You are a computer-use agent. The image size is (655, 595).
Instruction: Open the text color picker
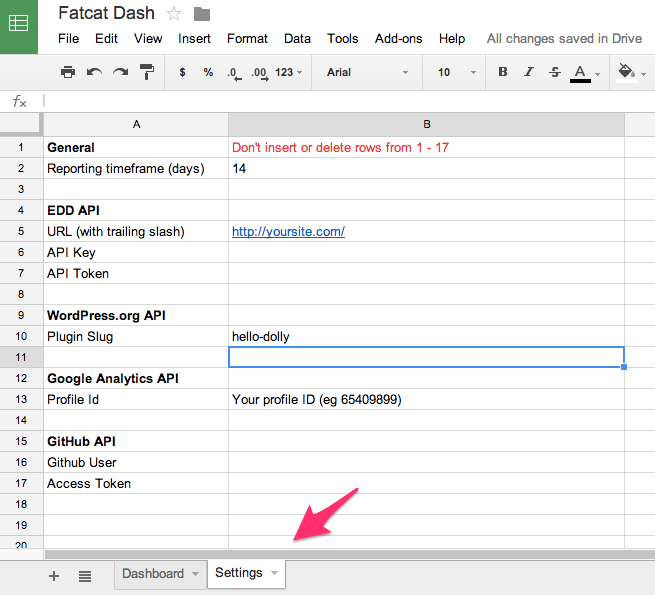click(x=581, y=72)
